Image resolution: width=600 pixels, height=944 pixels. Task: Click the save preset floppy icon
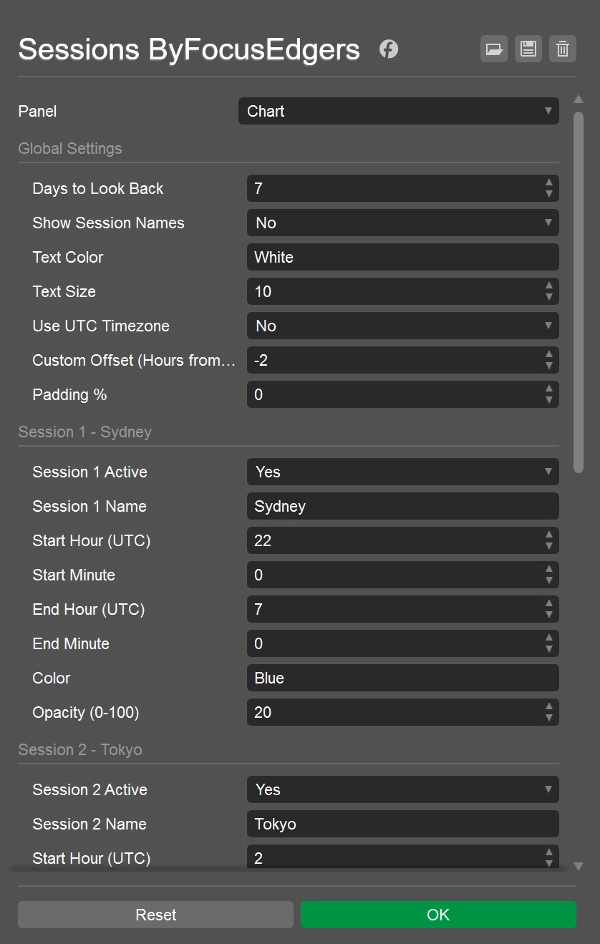pos(528,49)
